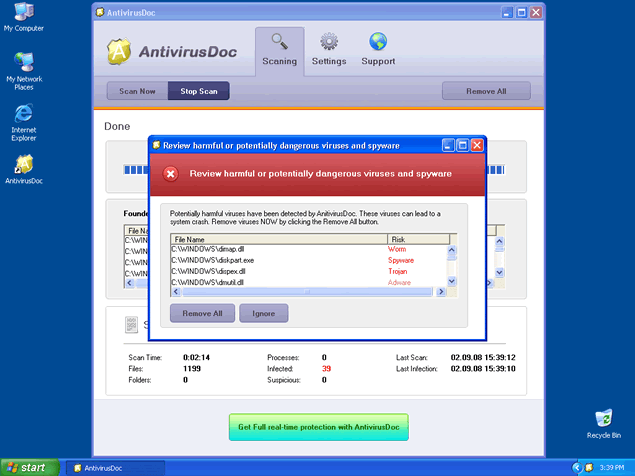
Task: Click the red error icon in dialog banner
Action: point(171,173)
